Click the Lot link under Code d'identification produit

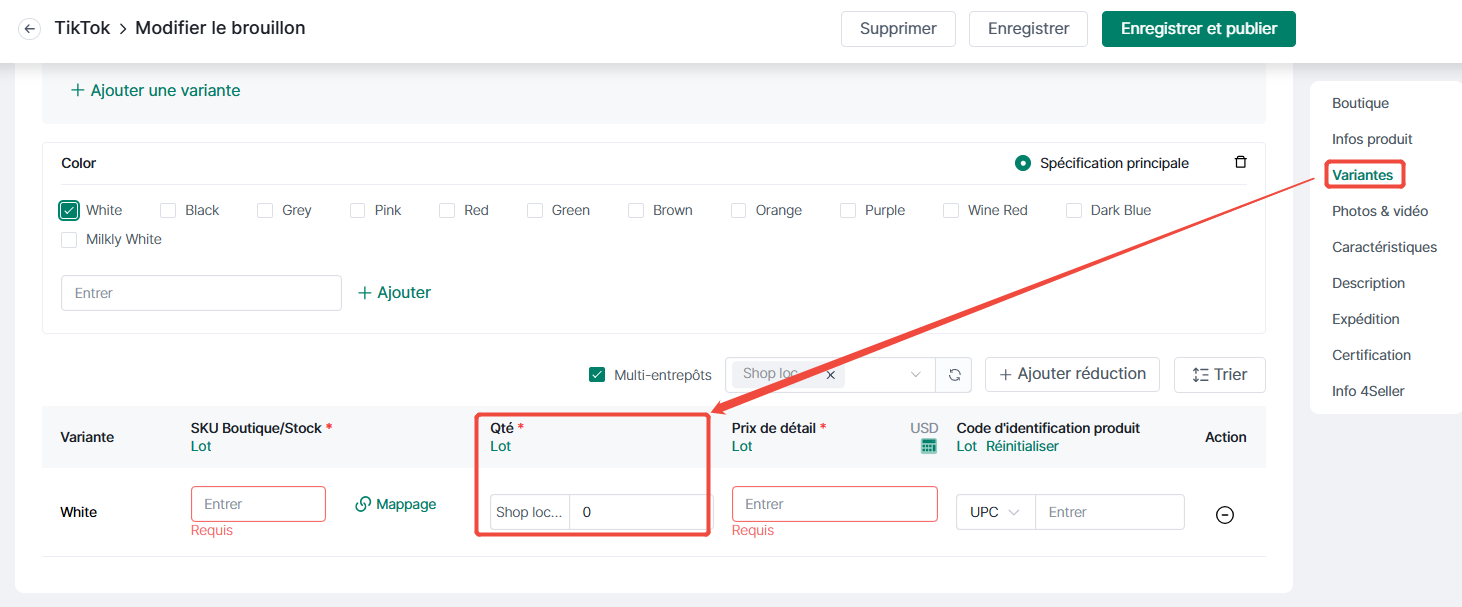pos(966,446)
